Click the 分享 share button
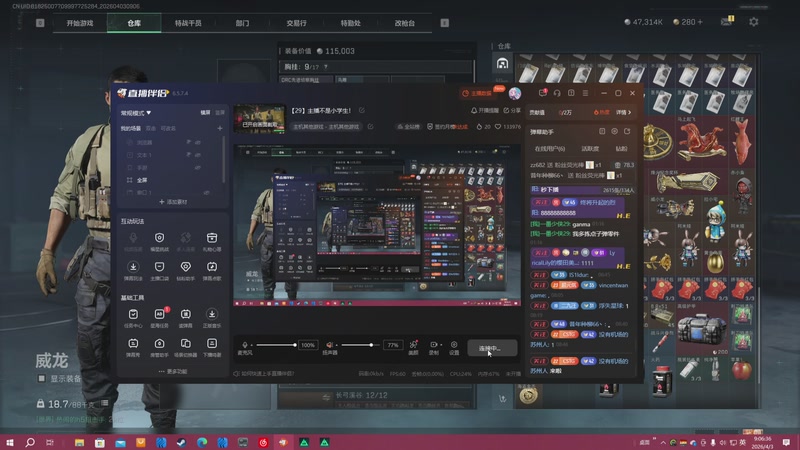Image resolution: width=800 pixels, height=450 pixels. (x=512, y=110)
